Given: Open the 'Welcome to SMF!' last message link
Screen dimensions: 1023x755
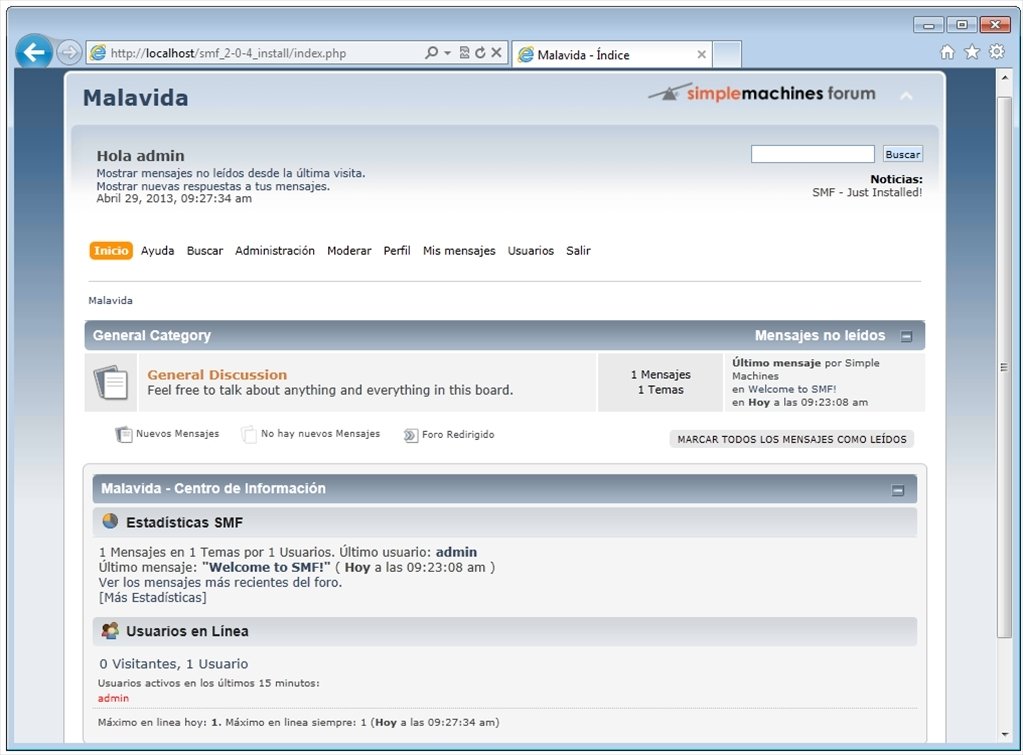Looking at the screenshot, I should coord(792,389).
